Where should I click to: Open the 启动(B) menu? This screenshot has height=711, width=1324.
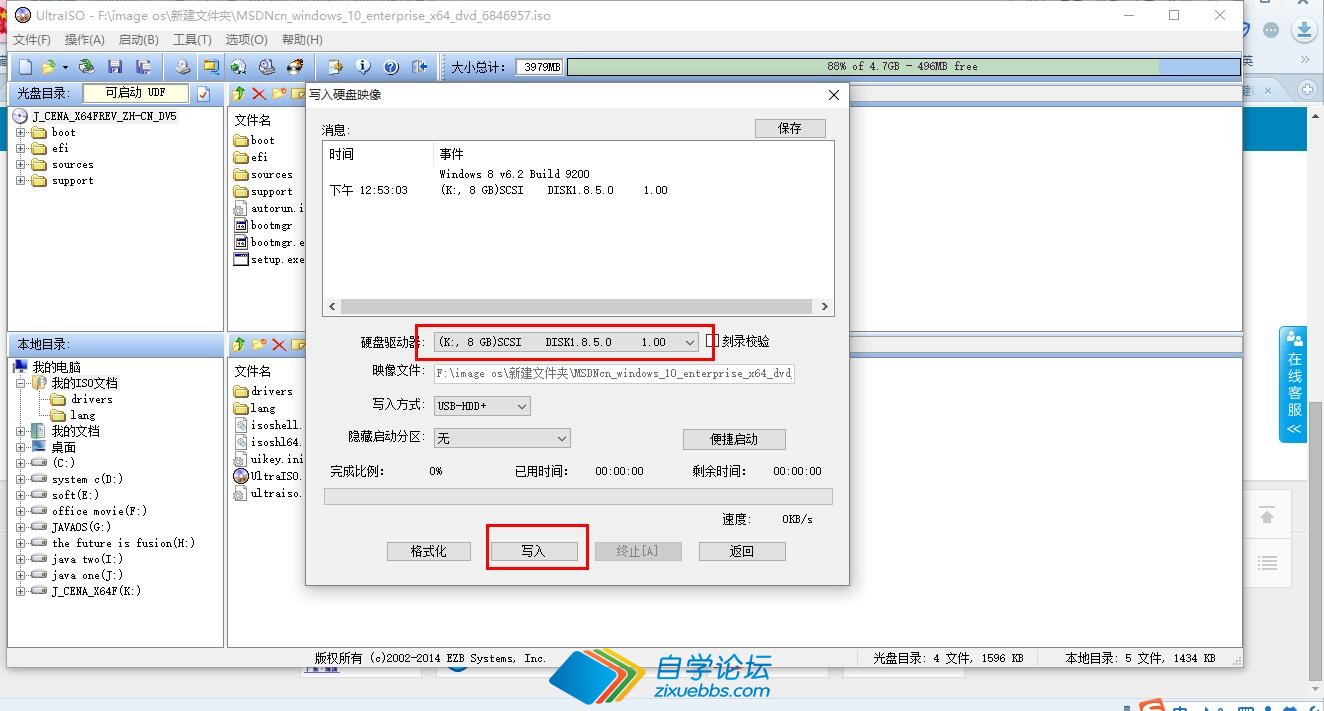(x=139, y=40)
